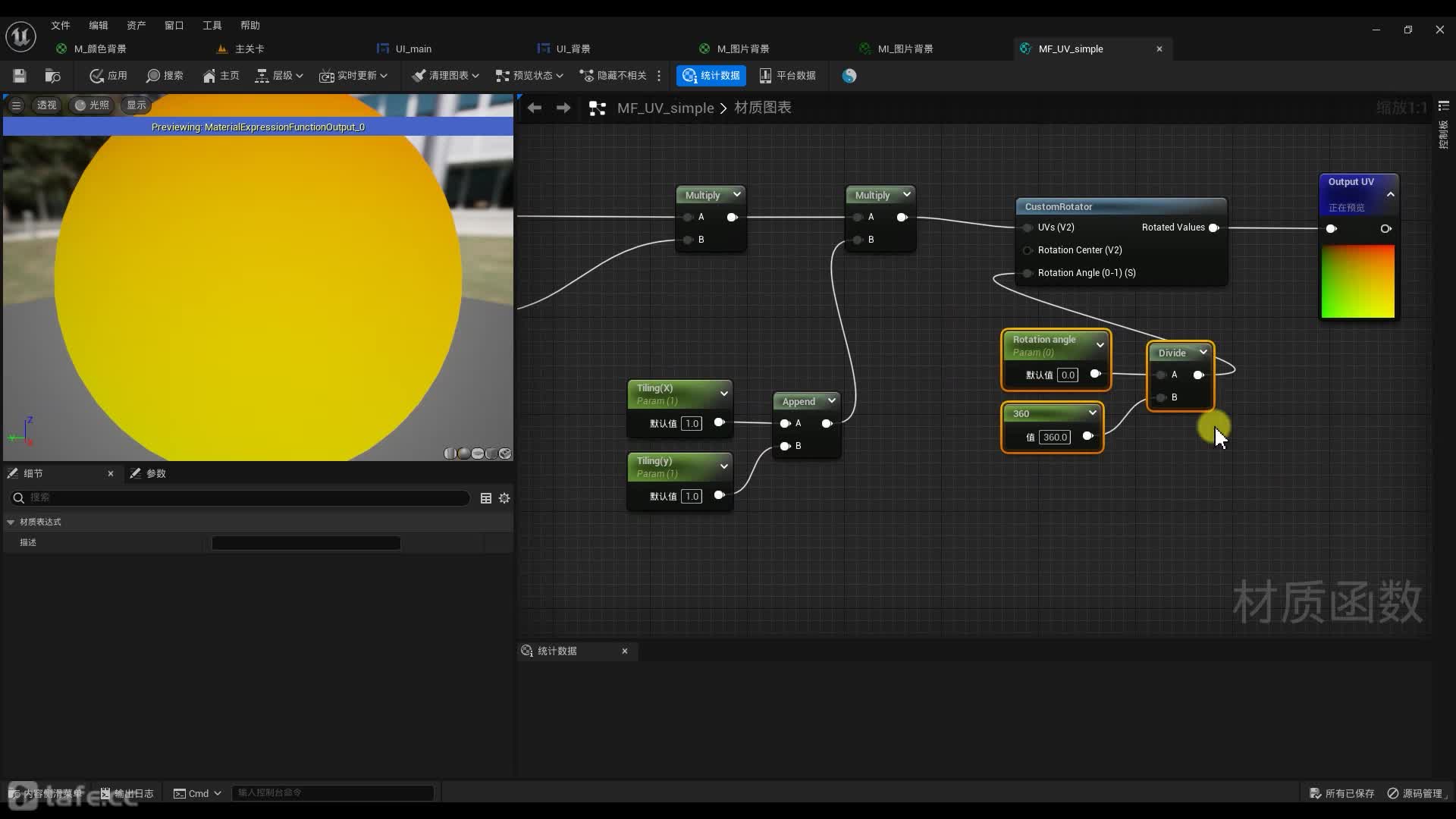The height and width of the screenshot is (819, 1456).
Task: Open the 层级 hierarchy dropdown
Action: (x=279, y=76)
